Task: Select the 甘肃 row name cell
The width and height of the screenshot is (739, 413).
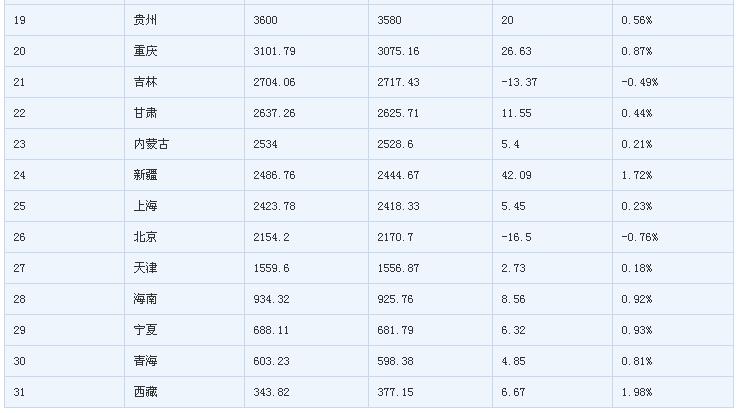Action: pos(145,113)
